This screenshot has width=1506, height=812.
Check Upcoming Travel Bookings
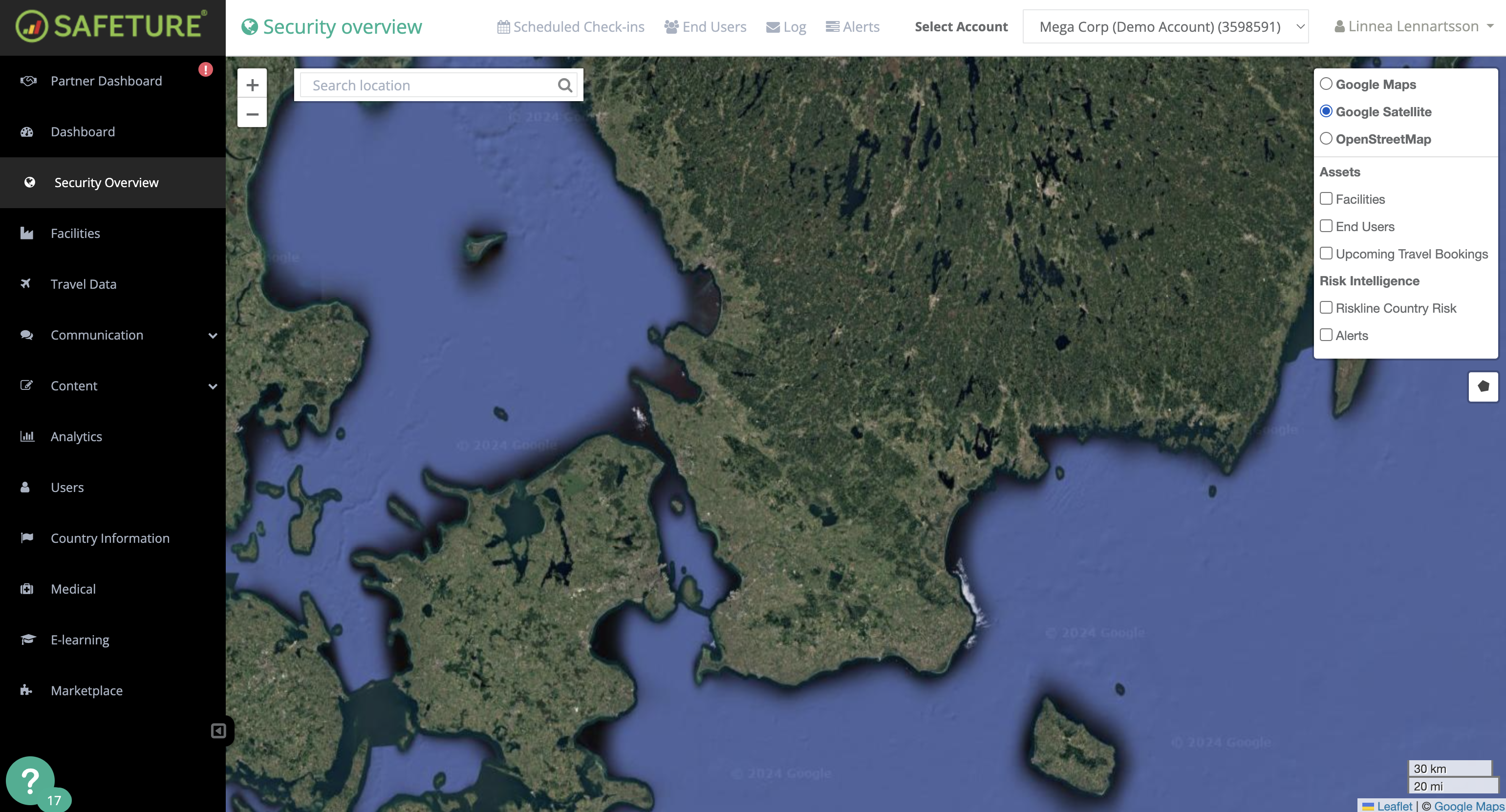tap(1326, 253)
